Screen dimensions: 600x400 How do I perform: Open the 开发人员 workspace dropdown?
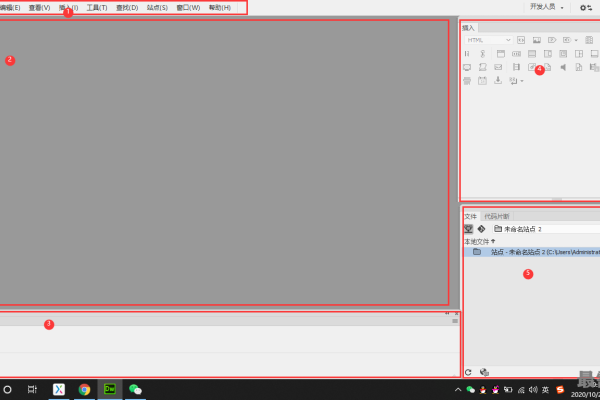tap(547, 7)
